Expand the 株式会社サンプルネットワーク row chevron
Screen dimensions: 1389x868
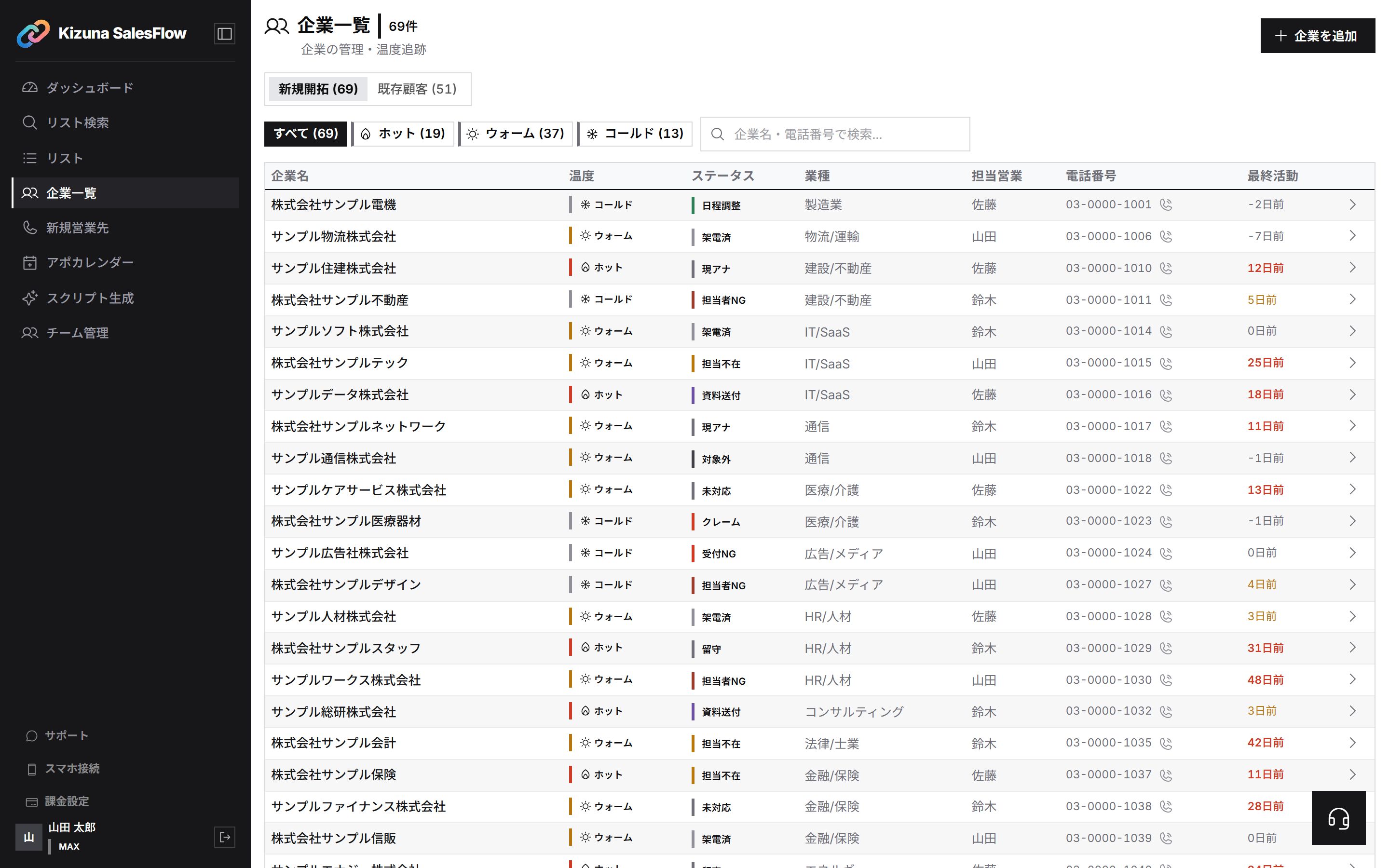1353,426
